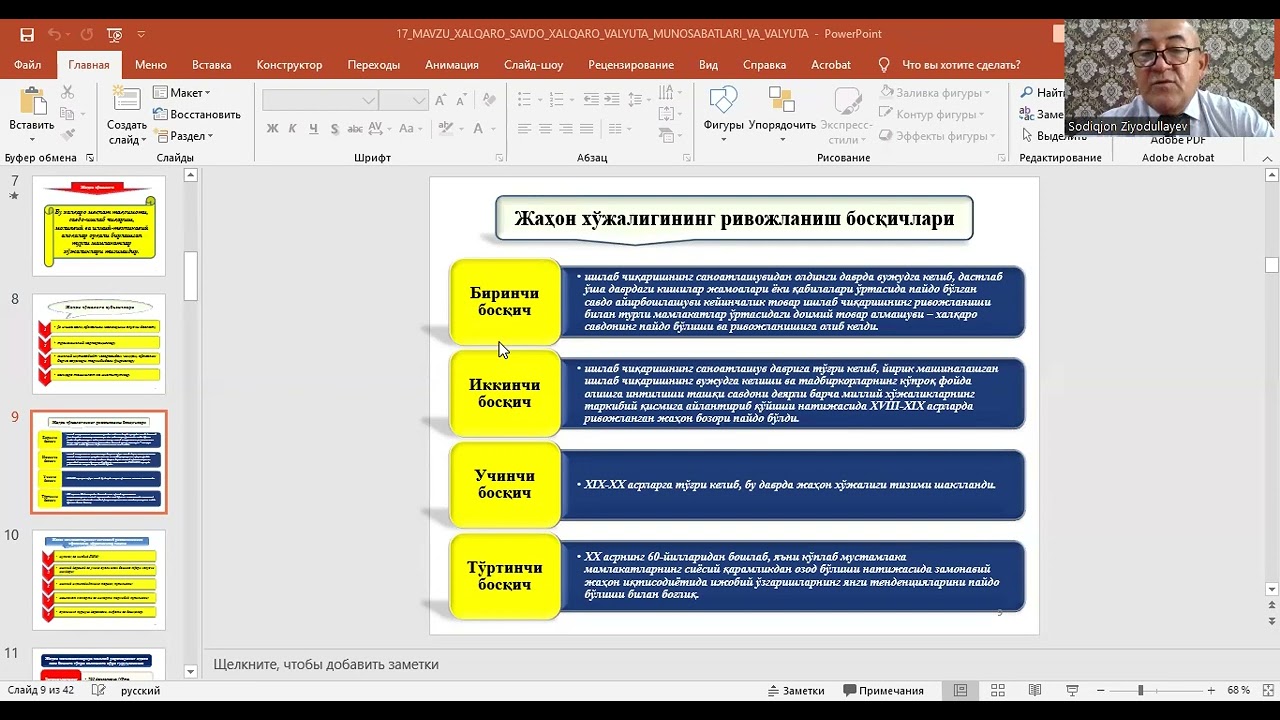The height and width of the screenshot is (720, 1280).
Task: Click the Что вы хотите сделать search box
Action: coord(950,65)
